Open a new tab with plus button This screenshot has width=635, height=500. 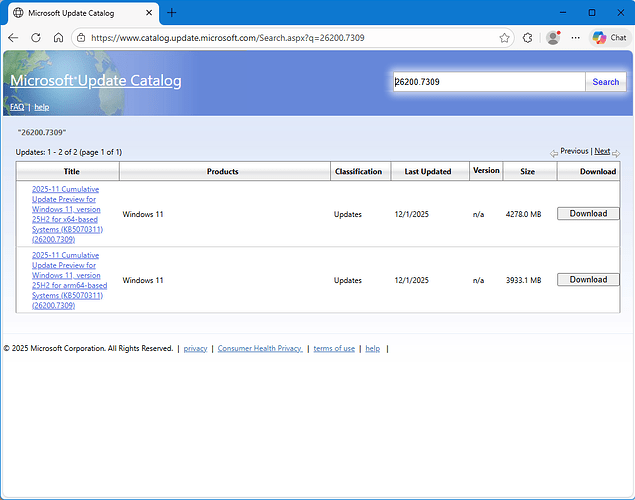[x=172, y=12]
